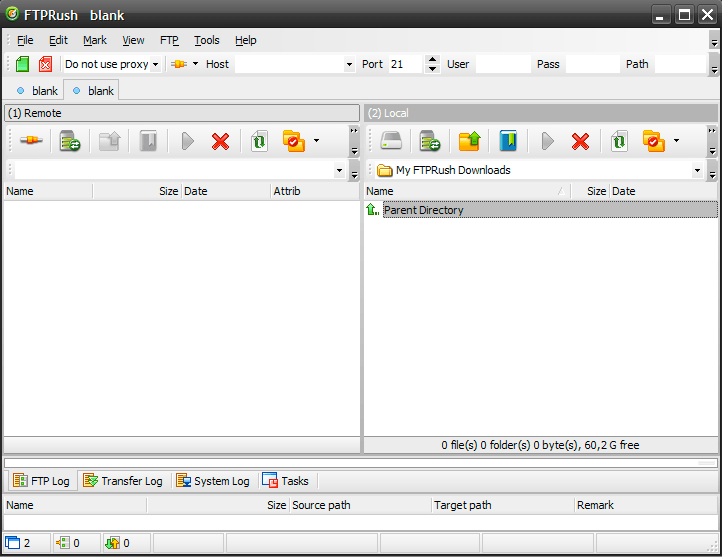Click the drive icon in Local toolbar
Image resolution: width=722 pixels, height=557 pixels.
tap(391, 141)
